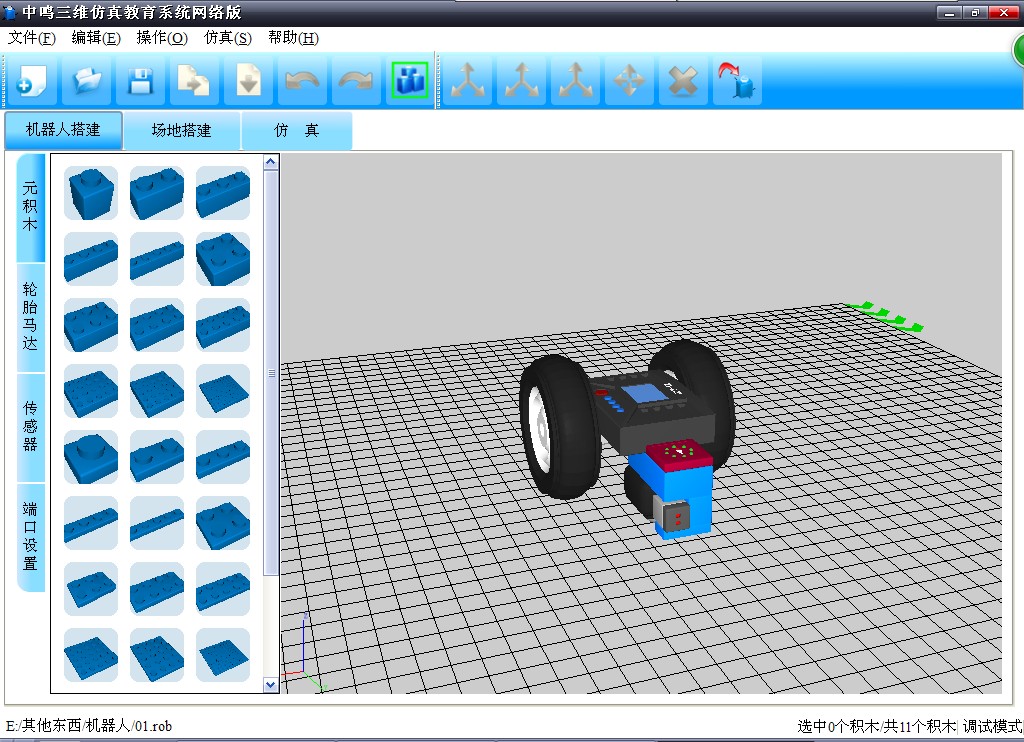
Task: Open the 仿真(S) menu in menu bar
Action: click(x=227, y=38)
